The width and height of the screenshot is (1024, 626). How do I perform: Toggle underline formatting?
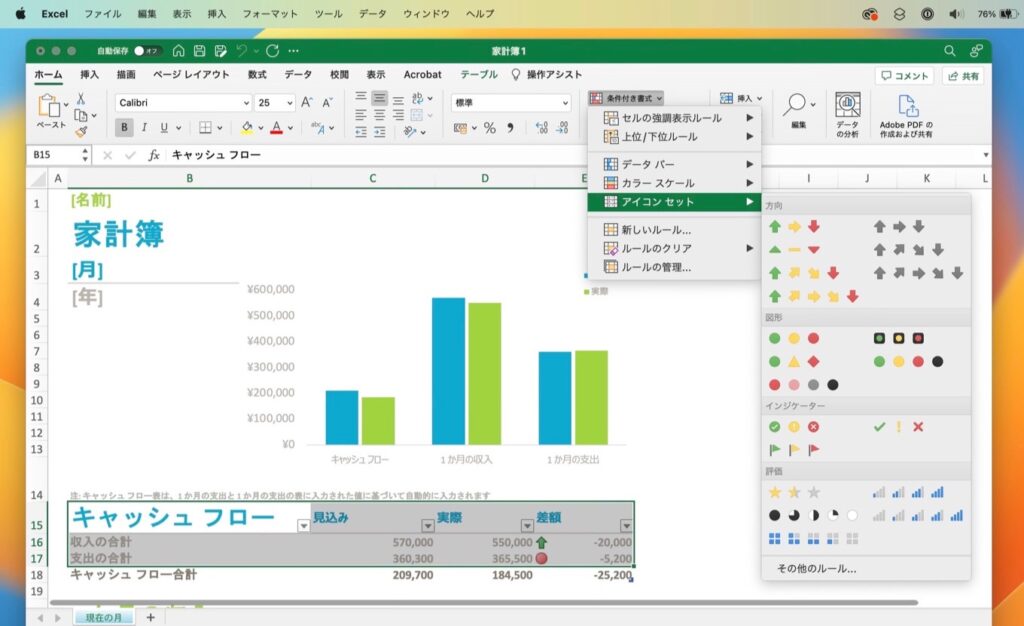tap(163, 128)
